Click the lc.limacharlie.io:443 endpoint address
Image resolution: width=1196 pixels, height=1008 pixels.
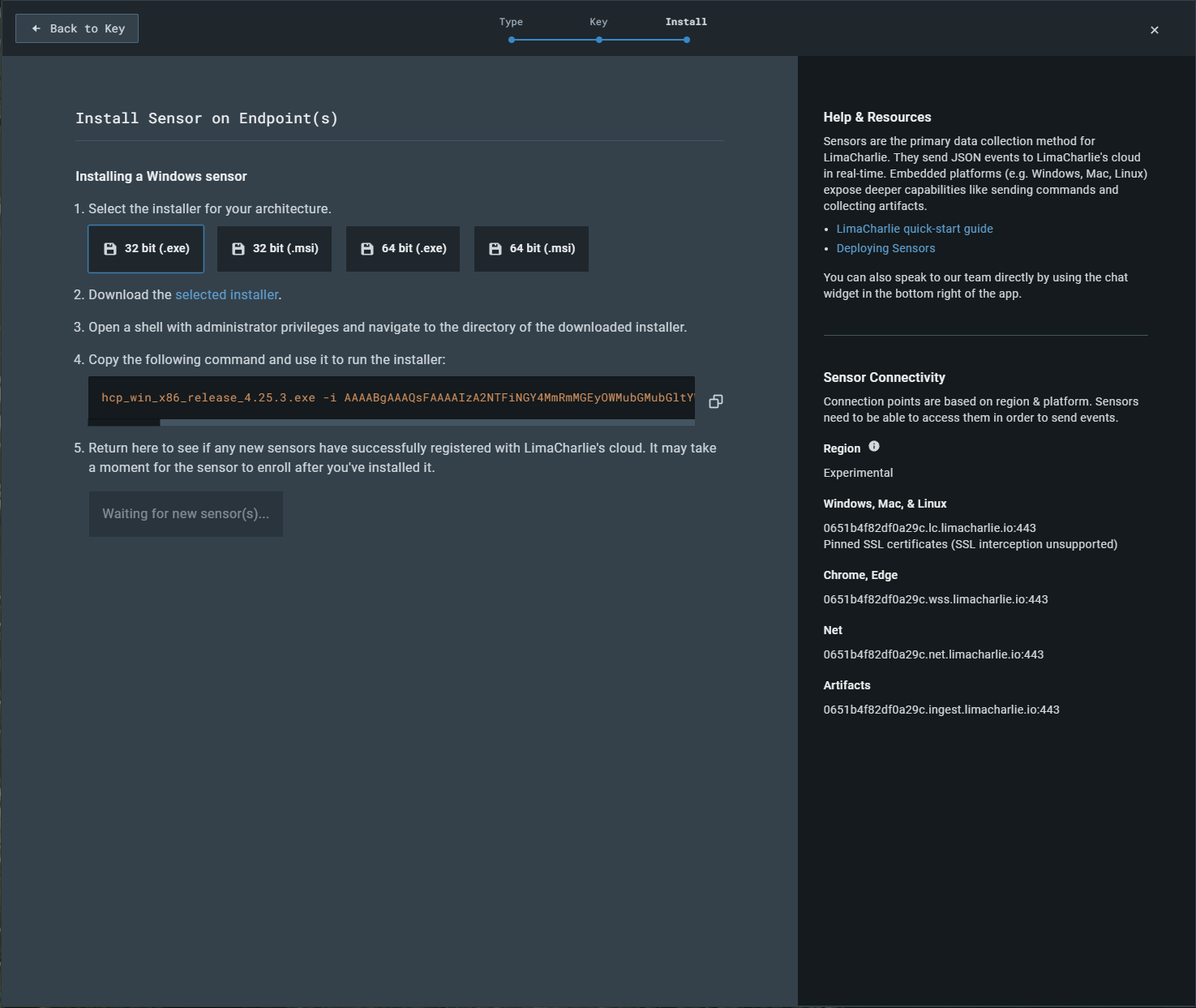point(929,528)
